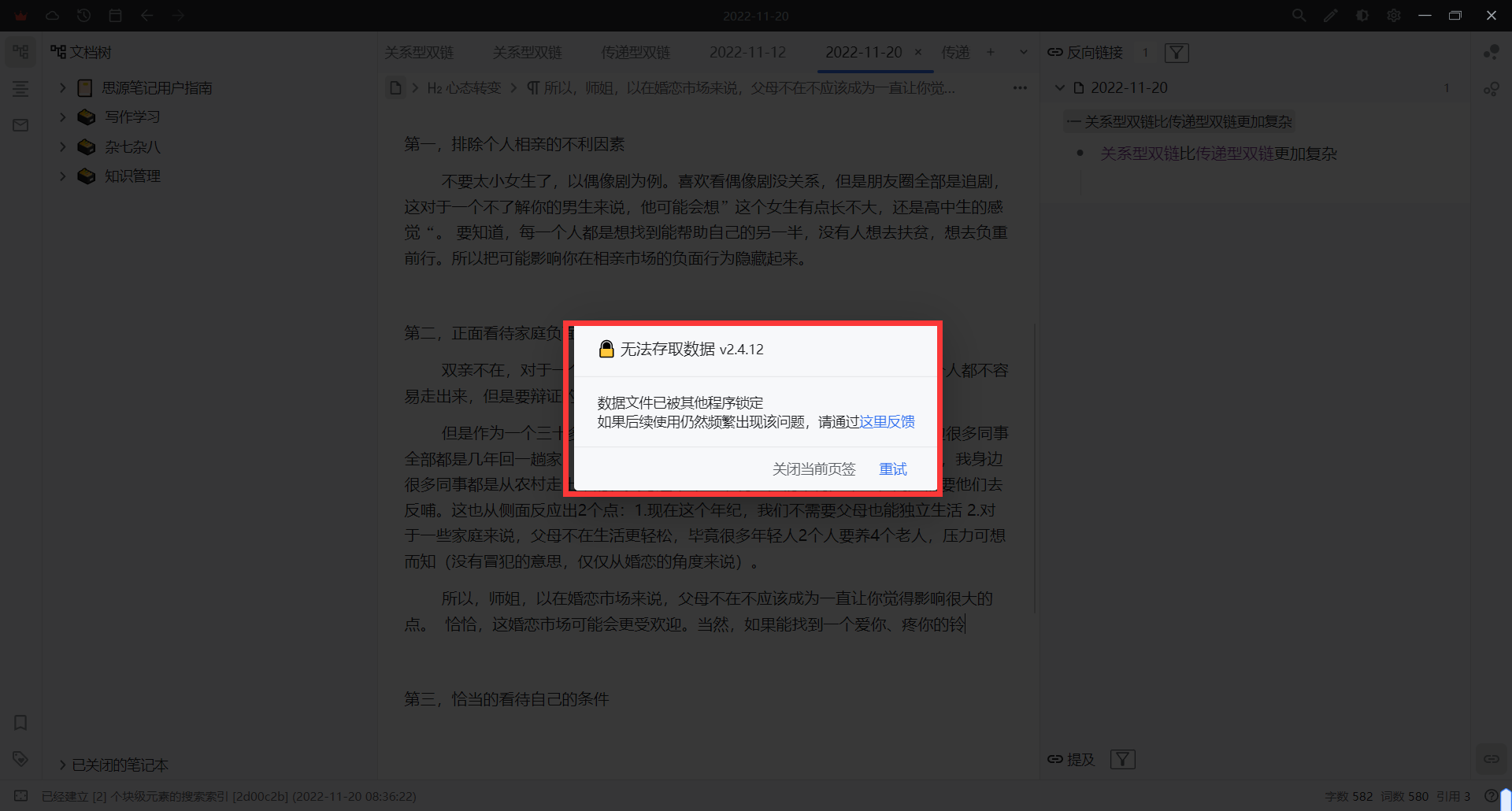The width and height of the screenshot is (1512, 811).
Task: Open global search magnifier icon
Action: 1299,16
